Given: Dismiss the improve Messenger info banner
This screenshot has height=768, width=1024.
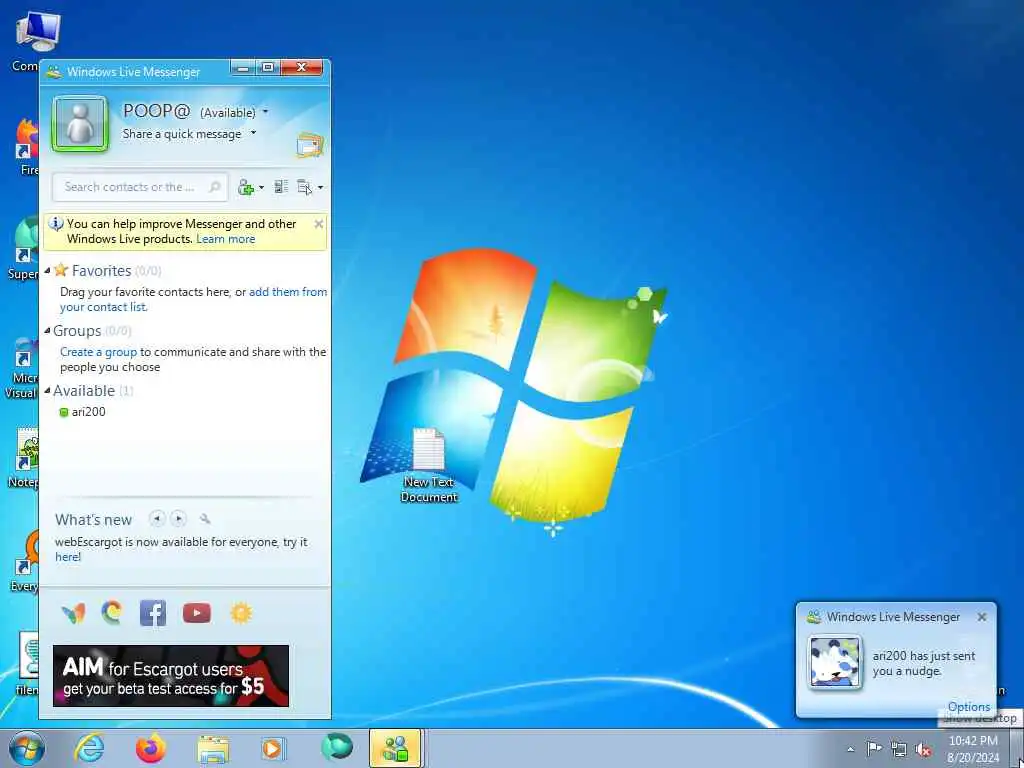Looking at the screenshot, I should [x=319, y=224].
